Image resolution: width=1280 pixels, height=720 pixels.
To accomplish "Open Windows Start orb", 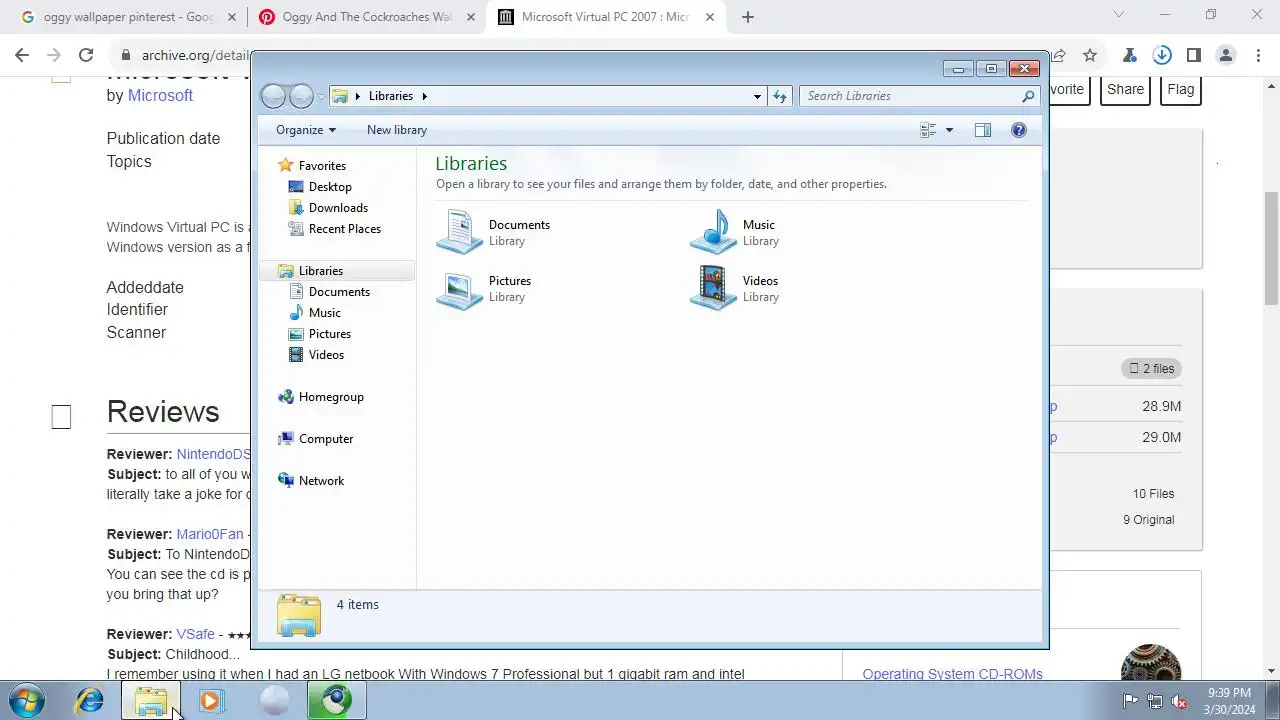I will coord(27,701).
